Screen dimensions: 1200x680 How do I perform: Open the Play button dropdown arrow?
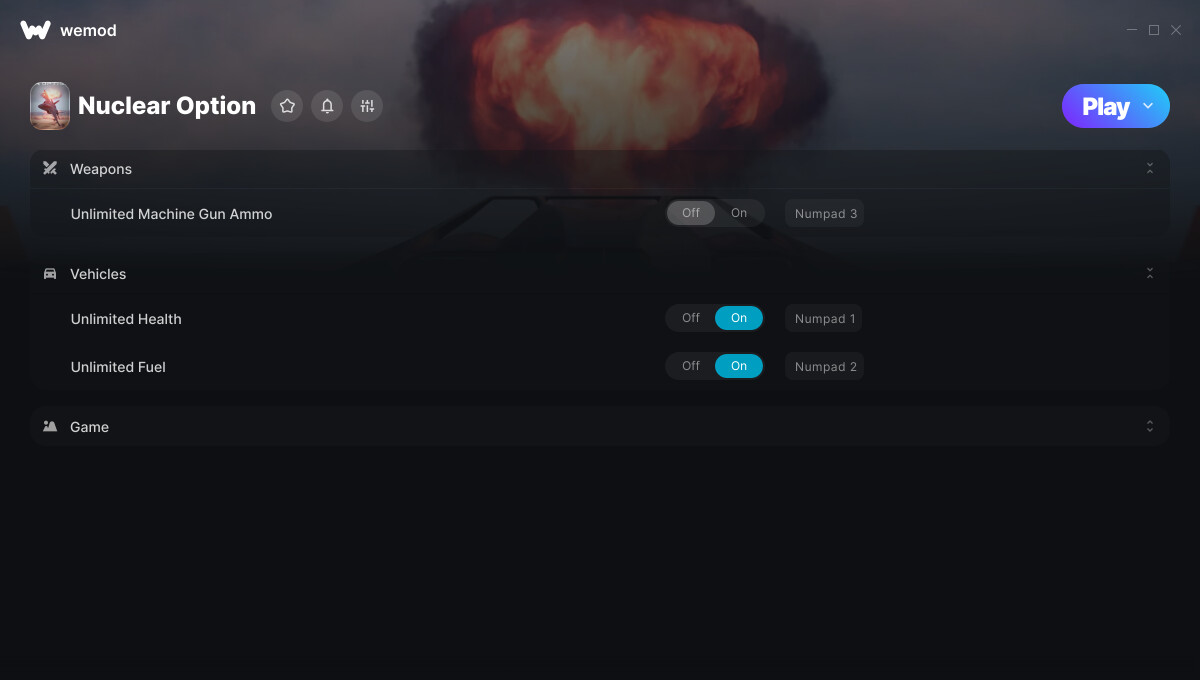[1148, 106]
